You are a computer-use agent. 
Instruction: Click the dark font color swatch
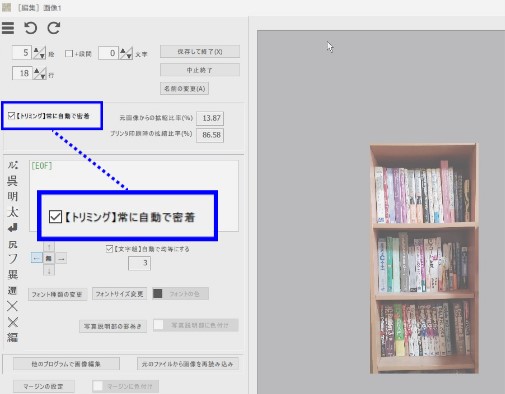coord(157,294)
